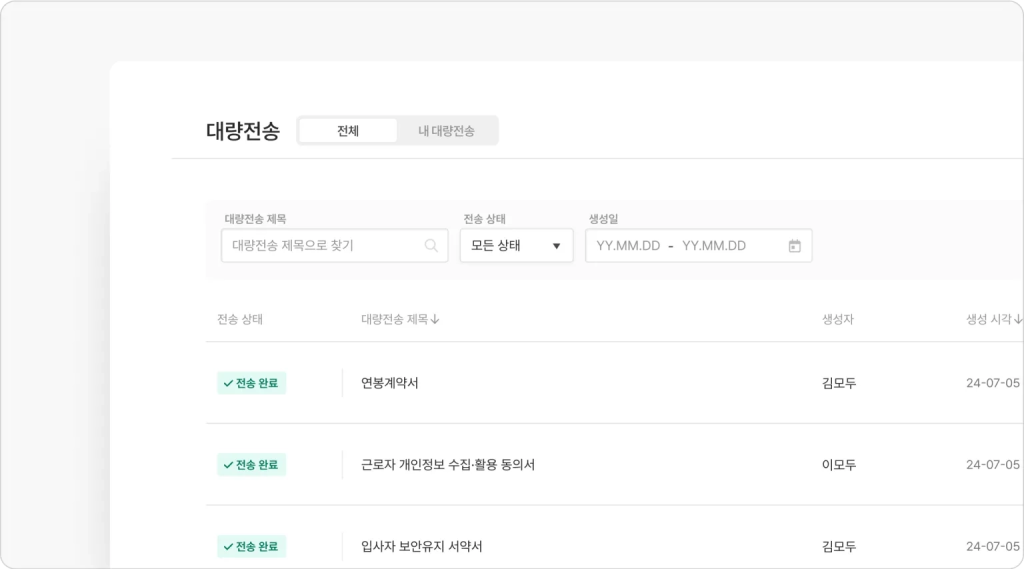Click the 모든 상태 dropdown arrow
The image size is (1024, 569).
coord(557,246)
